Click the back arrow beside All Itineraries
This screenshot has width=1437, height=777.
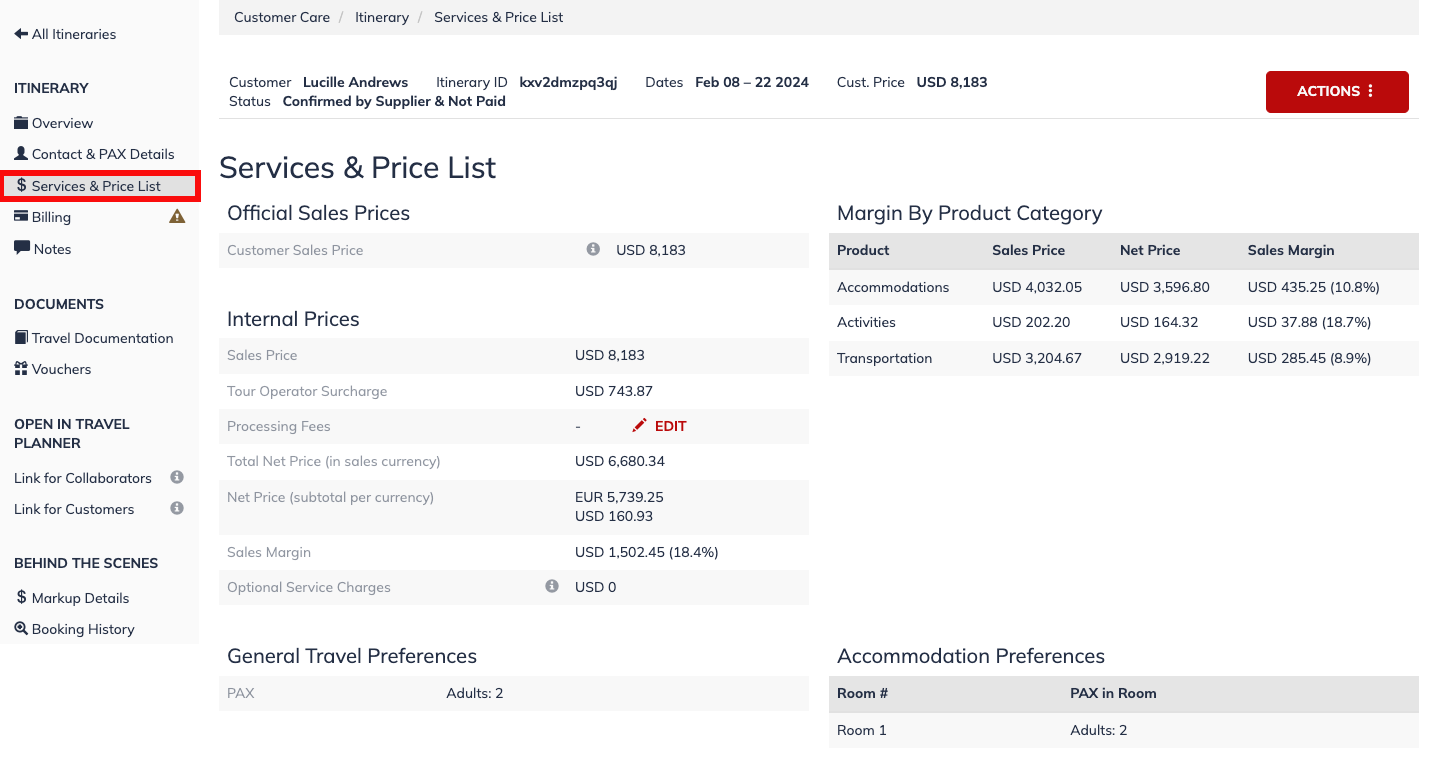pos(21,34)
